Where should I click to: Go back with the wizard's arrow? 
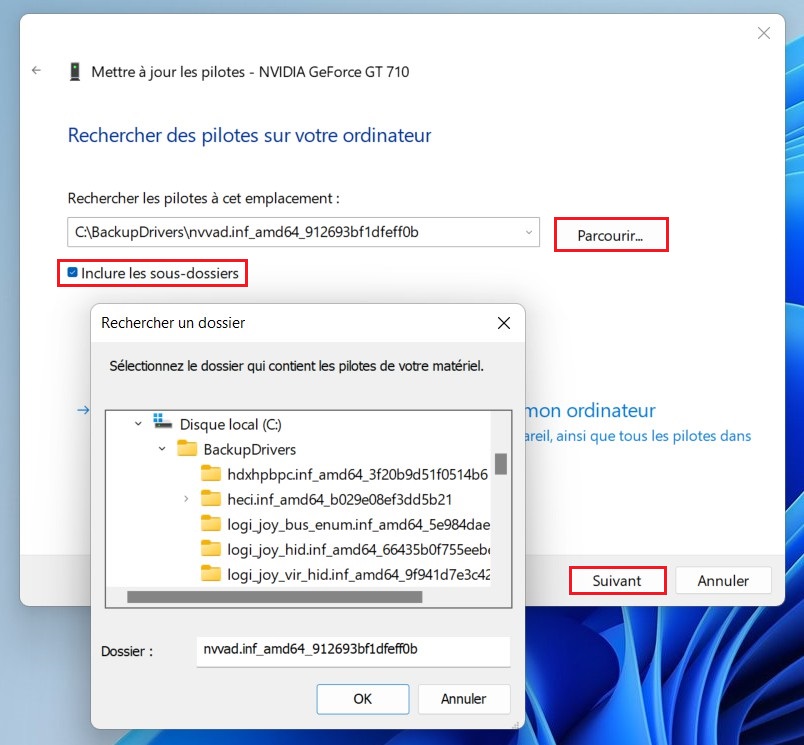[36, 70]
